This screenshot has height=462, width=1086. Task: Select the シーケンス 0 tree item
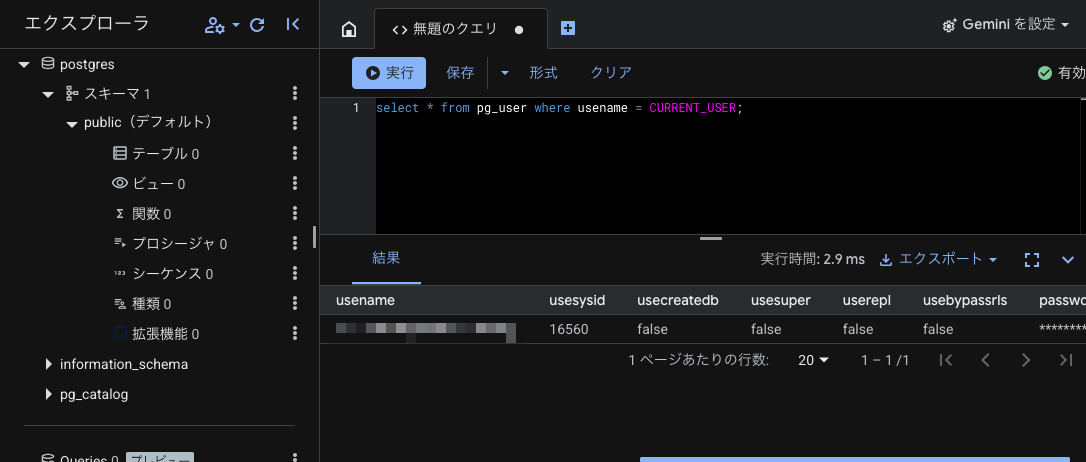pos(172,273)
